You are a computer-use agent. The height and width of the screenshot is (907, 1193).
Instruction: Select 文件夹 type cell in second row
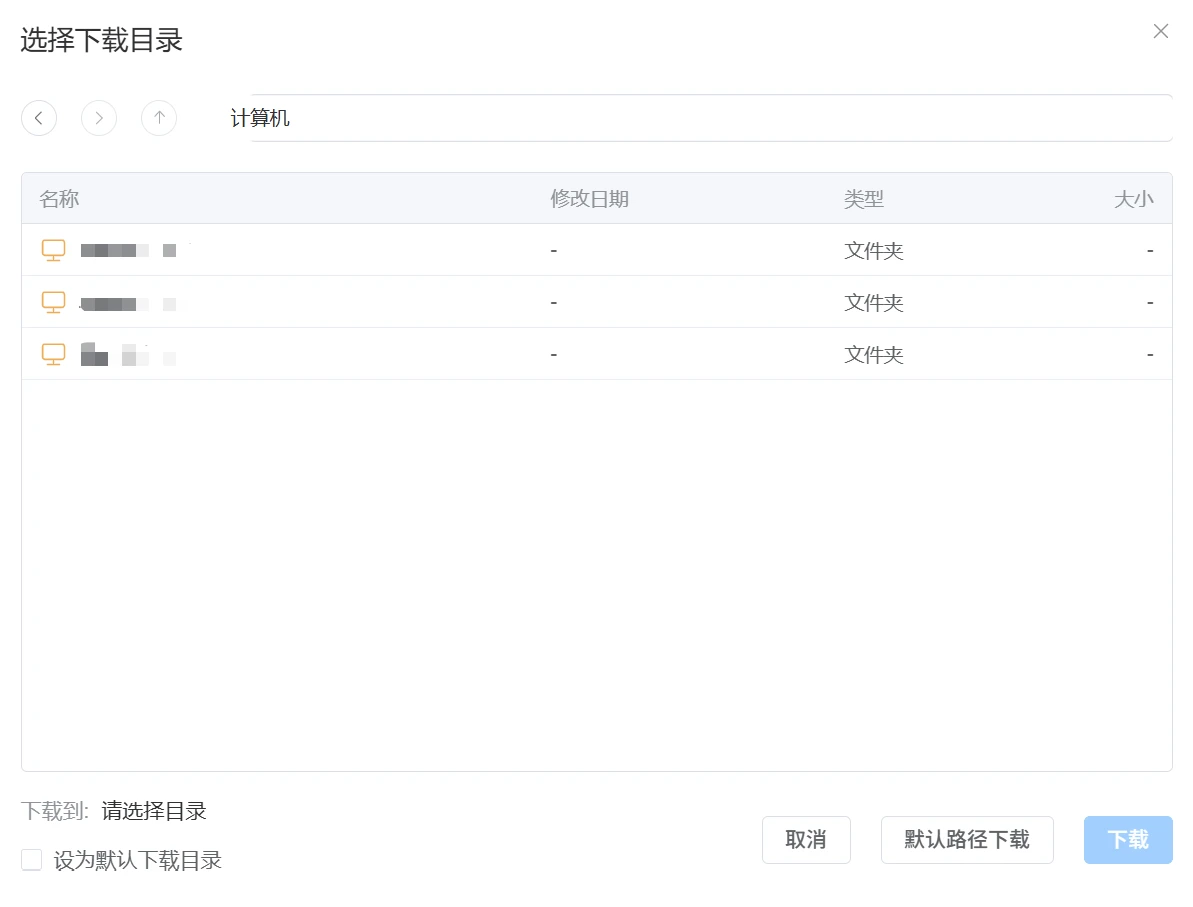tap(873, 303)
